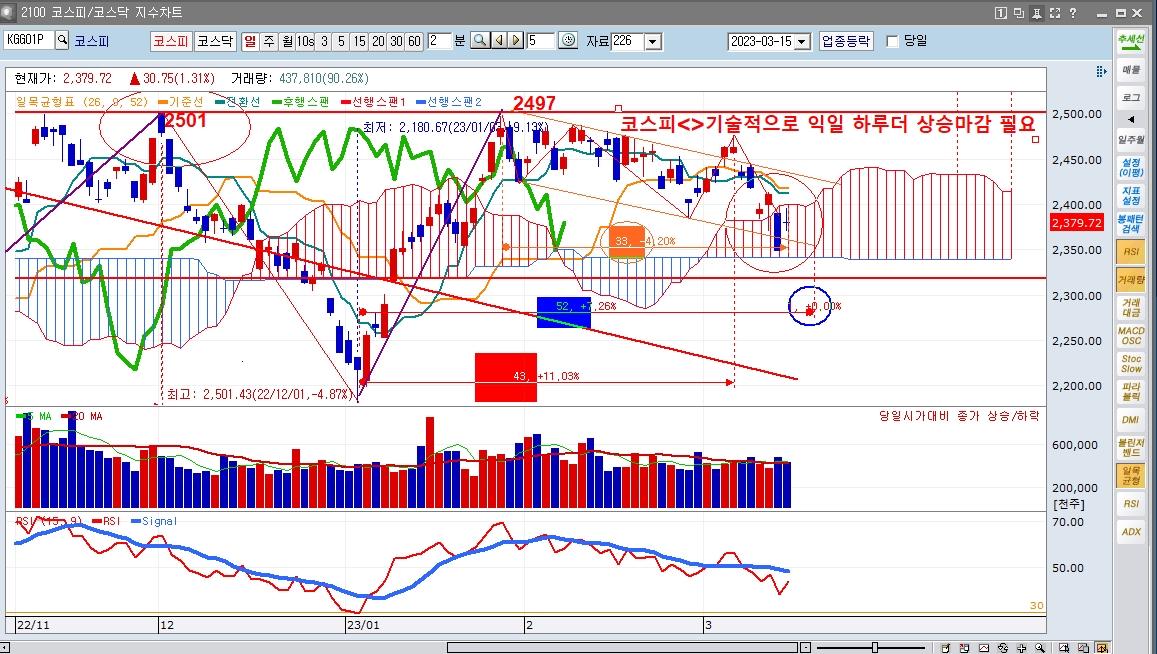Toggle the 거래대금 indicator button
Image resolution: width=1157 pixels, height=654 pixels.
point(1130,308)
